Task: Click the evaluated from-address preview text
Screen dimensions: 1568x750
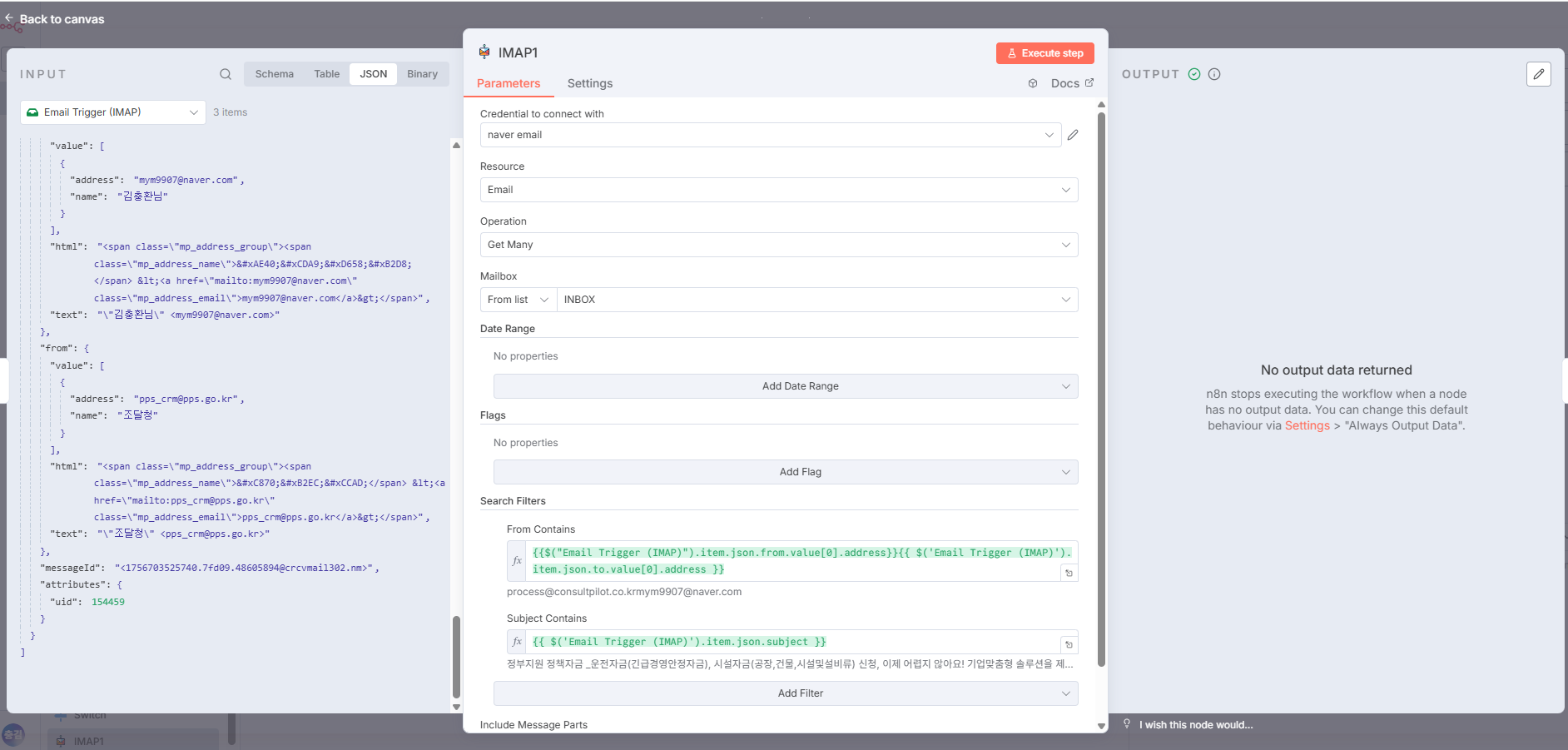Action: tap(624, 592)
